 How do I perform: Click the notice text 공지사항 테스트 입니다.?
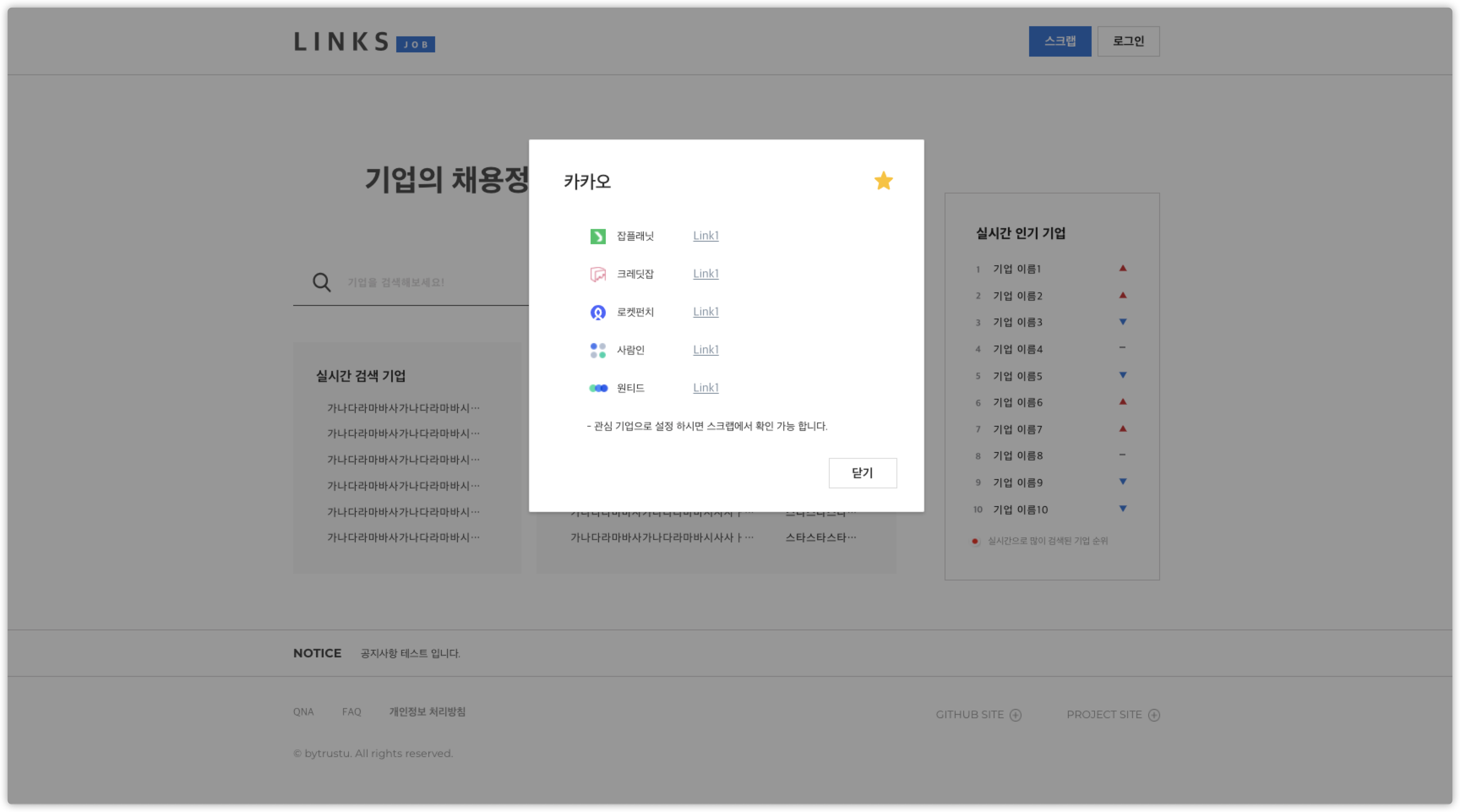tap(410, 654)
